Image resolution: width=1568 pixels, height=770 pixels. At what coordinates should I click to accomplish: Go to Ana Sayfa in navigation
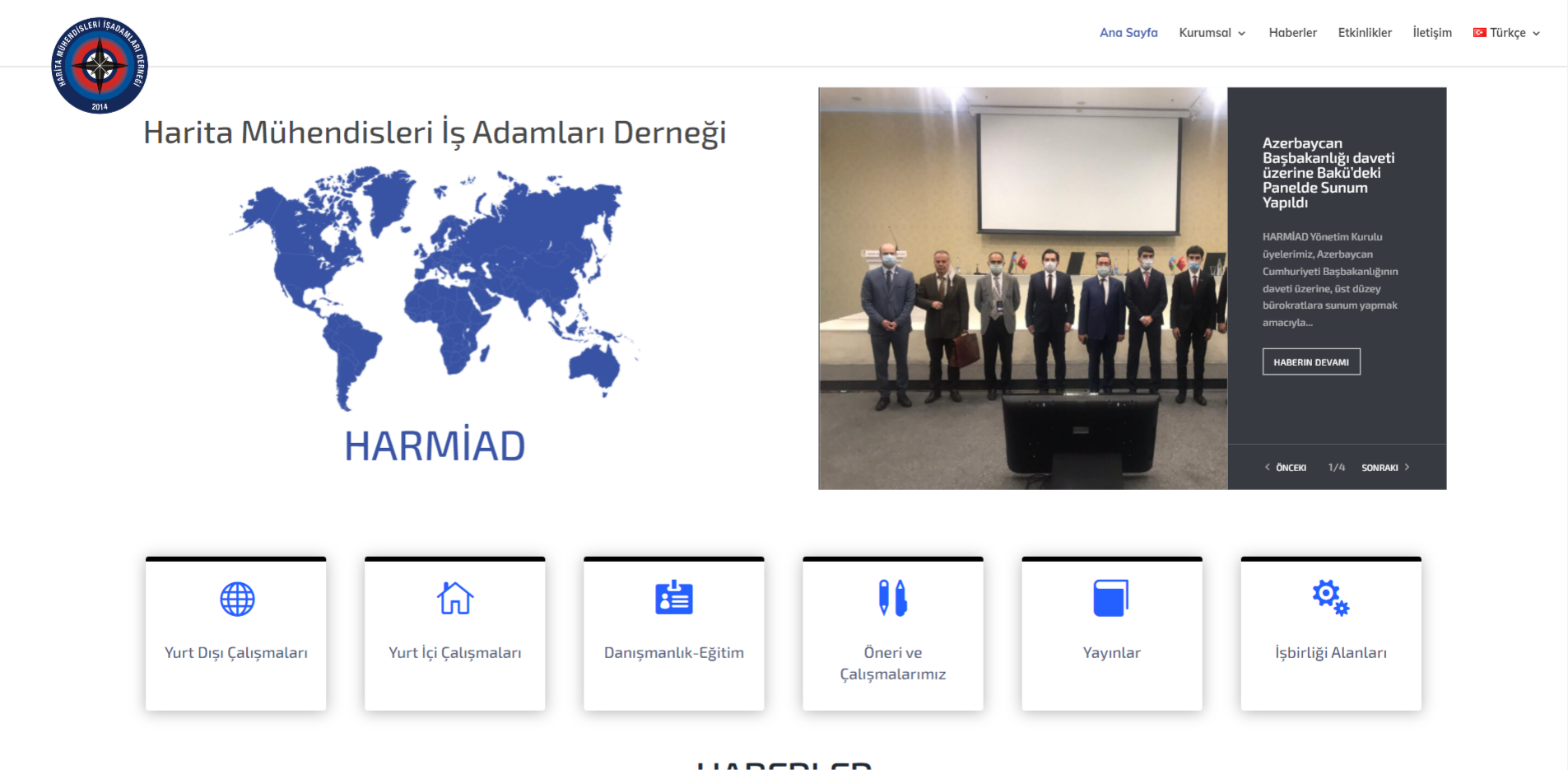click(x=1128, y=33)
